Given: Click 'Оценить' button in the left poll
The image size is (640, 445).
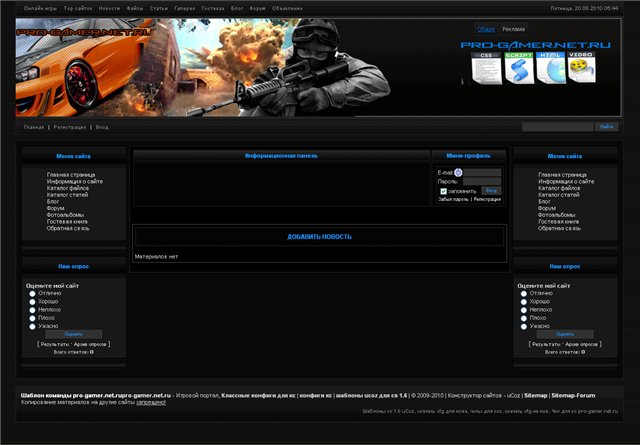Looking at the screenshot, I should point(73,334).
